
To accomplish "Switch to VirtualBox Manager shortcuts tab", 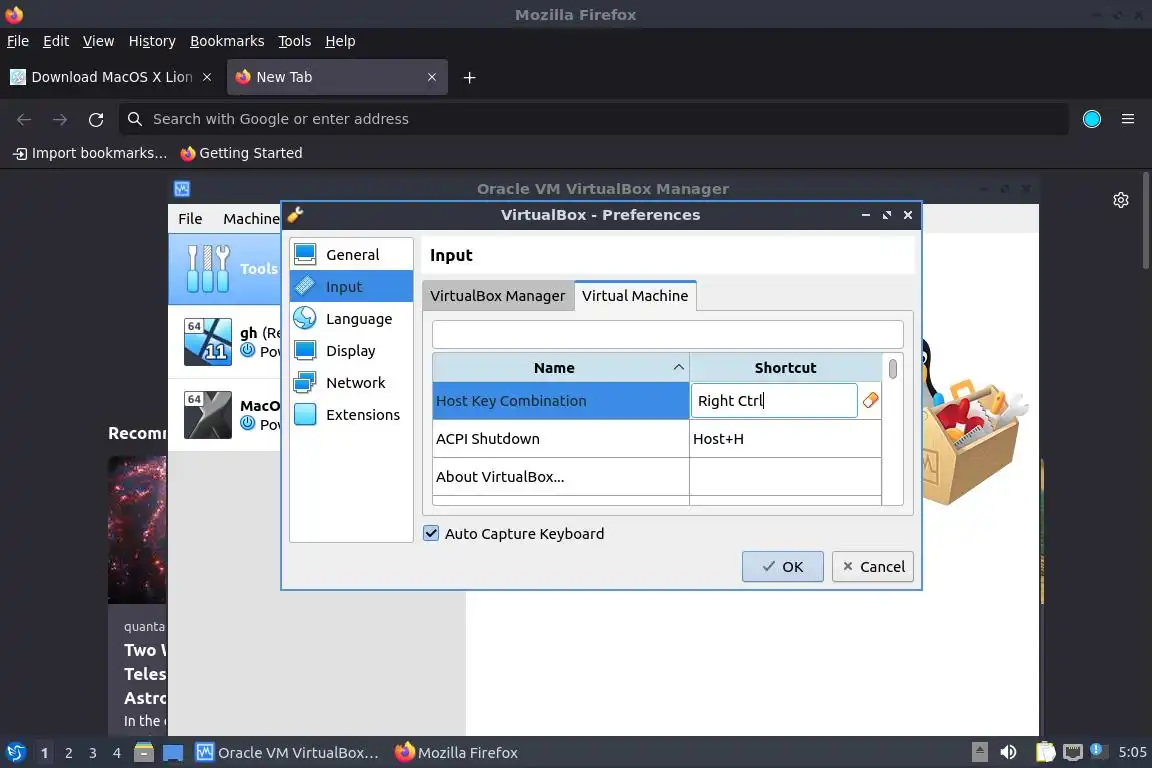I will (x=497, y=295).
